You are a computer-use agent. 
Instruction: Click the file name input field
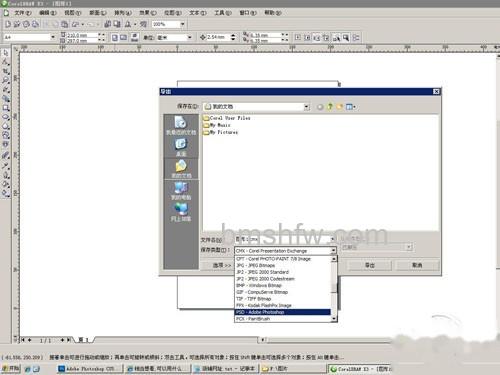(285, 239)
